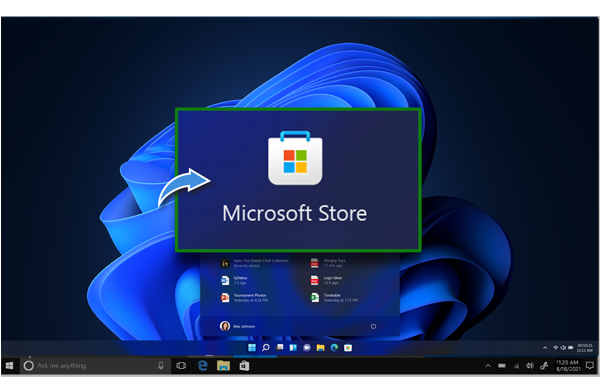The width and height of the screenshot is (600, 392).
Task: Focus the 'Ask me anything' search box
Action: [x=96, y=366]
